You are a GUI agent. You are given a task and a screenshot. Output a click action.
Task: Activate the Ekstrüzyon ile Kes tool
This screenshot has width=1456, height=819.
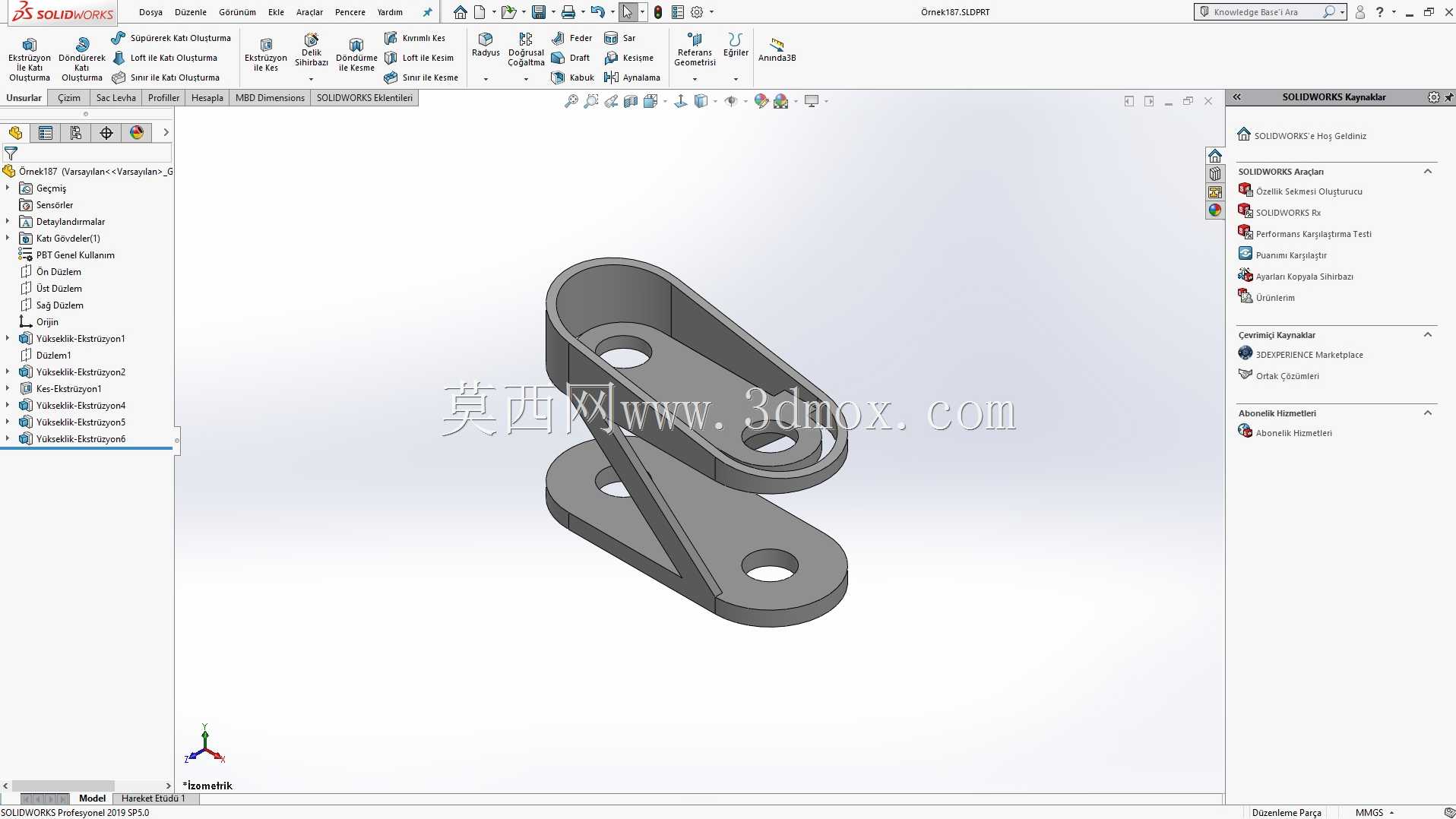tap(265, 55)
